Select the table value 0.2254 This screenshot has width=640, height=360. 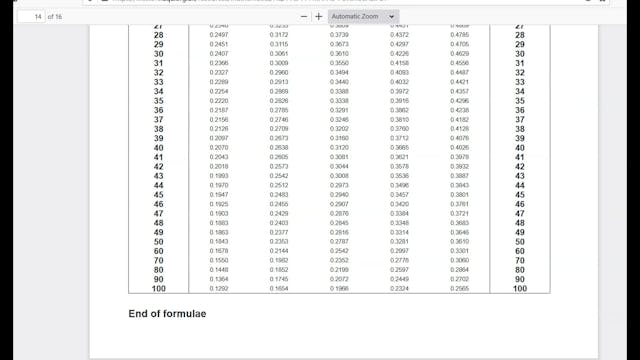(x=219, y=91)
